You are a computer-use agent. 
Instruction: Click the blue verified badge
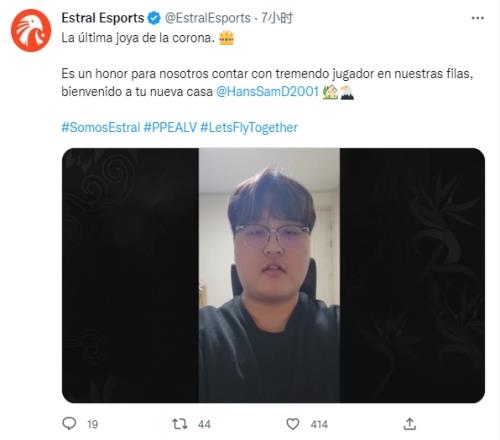tap(154, 18)
